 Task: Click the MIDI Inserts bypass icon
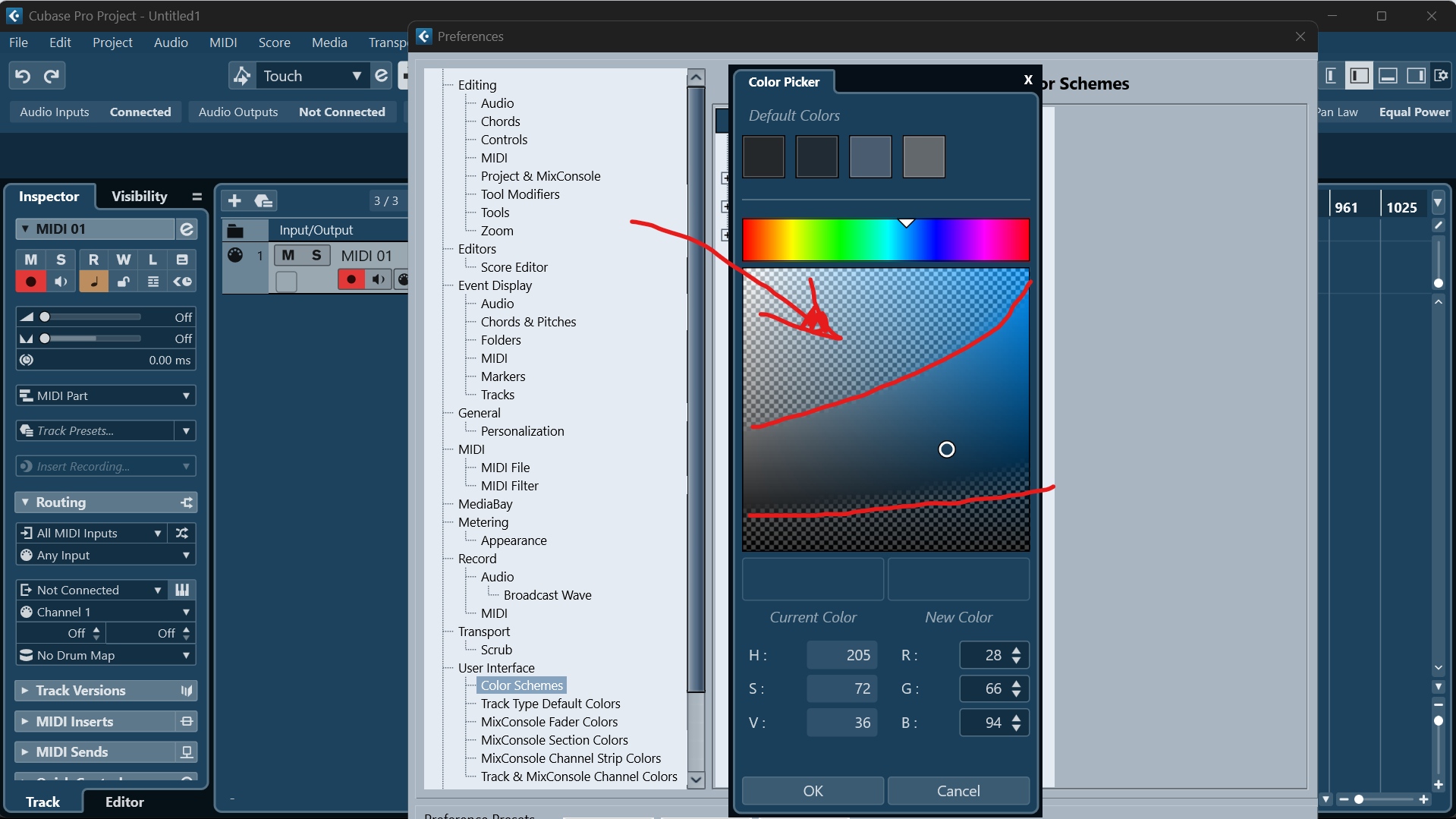(187, 721)
